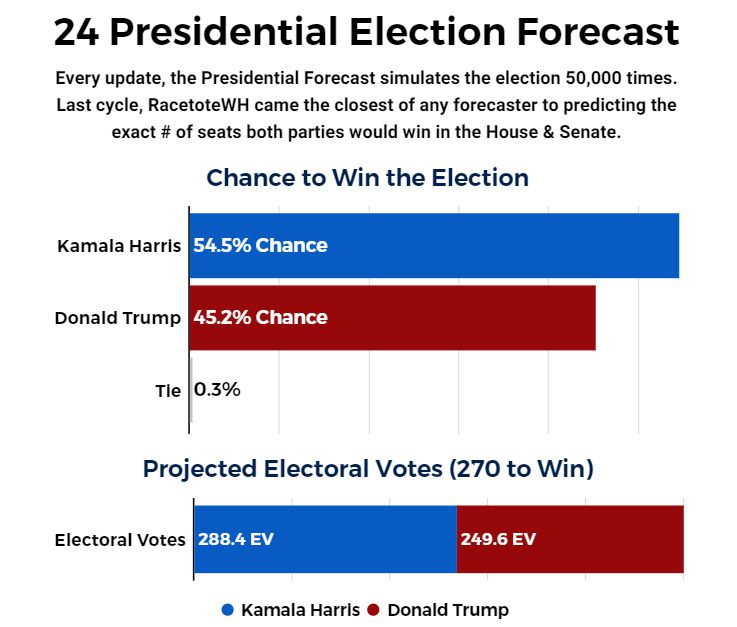Click the 0.3% tie value label

[217, 390]
